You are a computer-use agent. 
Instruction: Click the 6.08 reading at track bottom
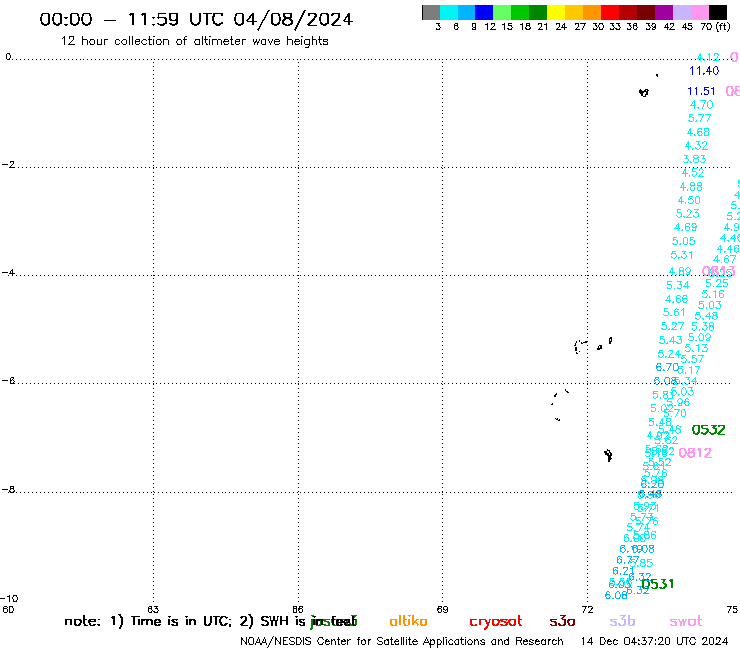616,596
